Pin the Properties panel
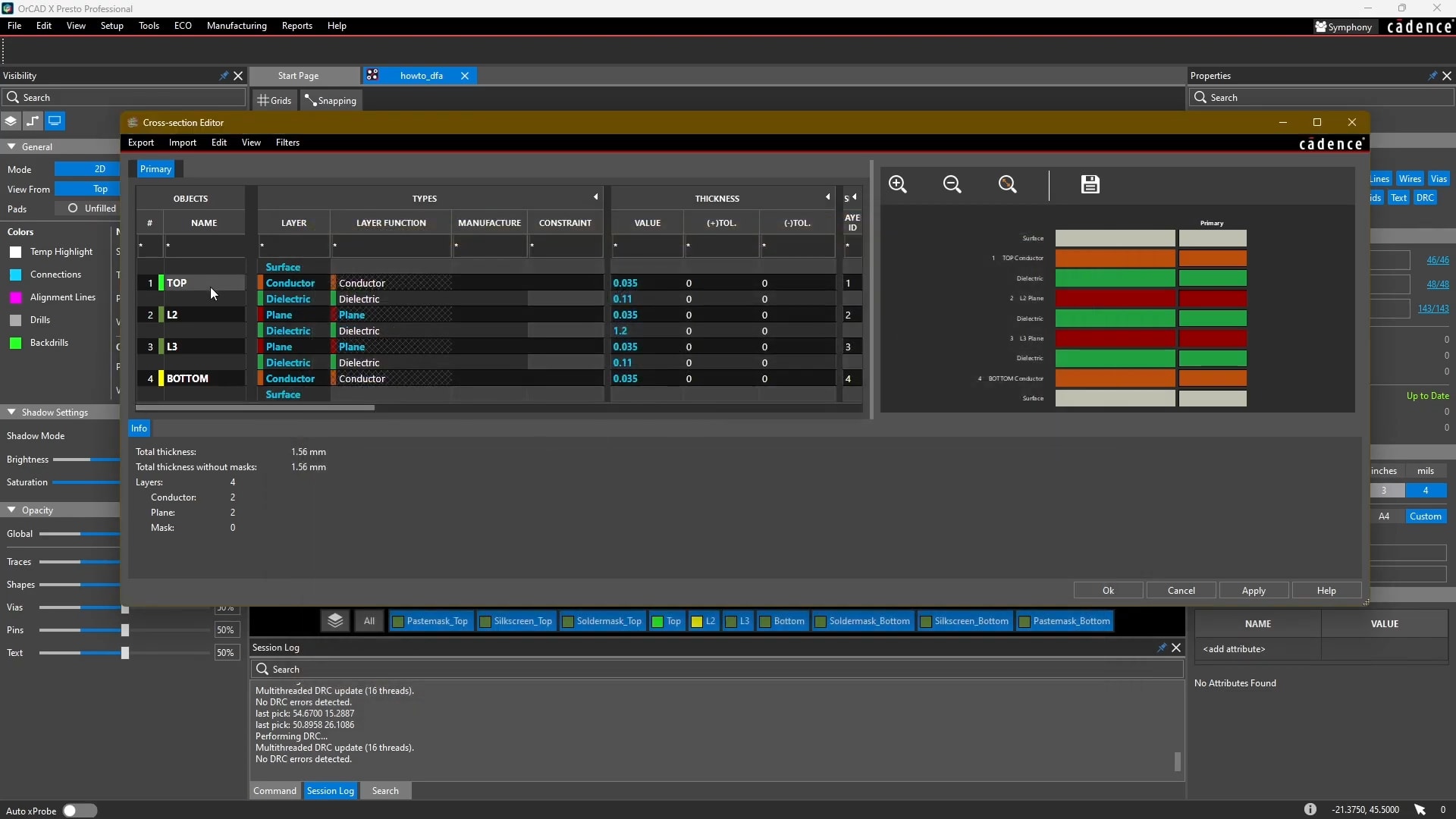 pos(1432,76)
